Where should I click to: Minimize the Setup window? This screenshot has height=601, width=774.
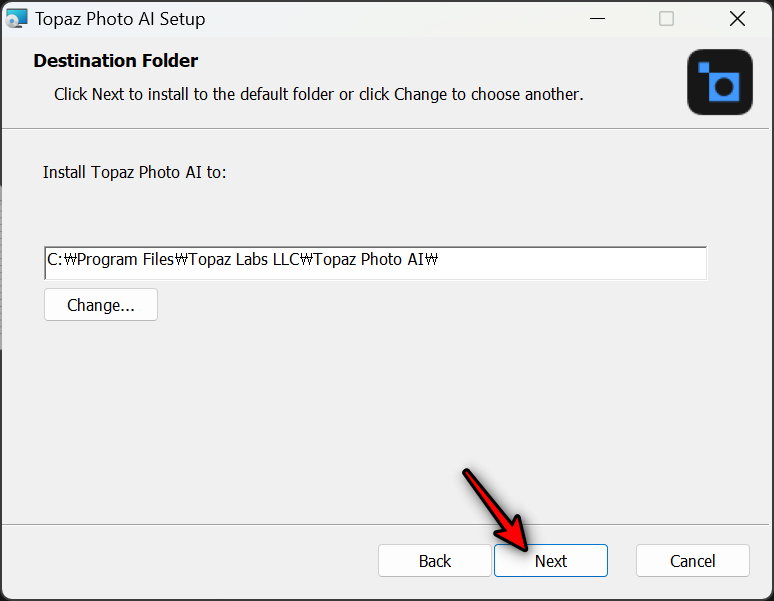597,19
